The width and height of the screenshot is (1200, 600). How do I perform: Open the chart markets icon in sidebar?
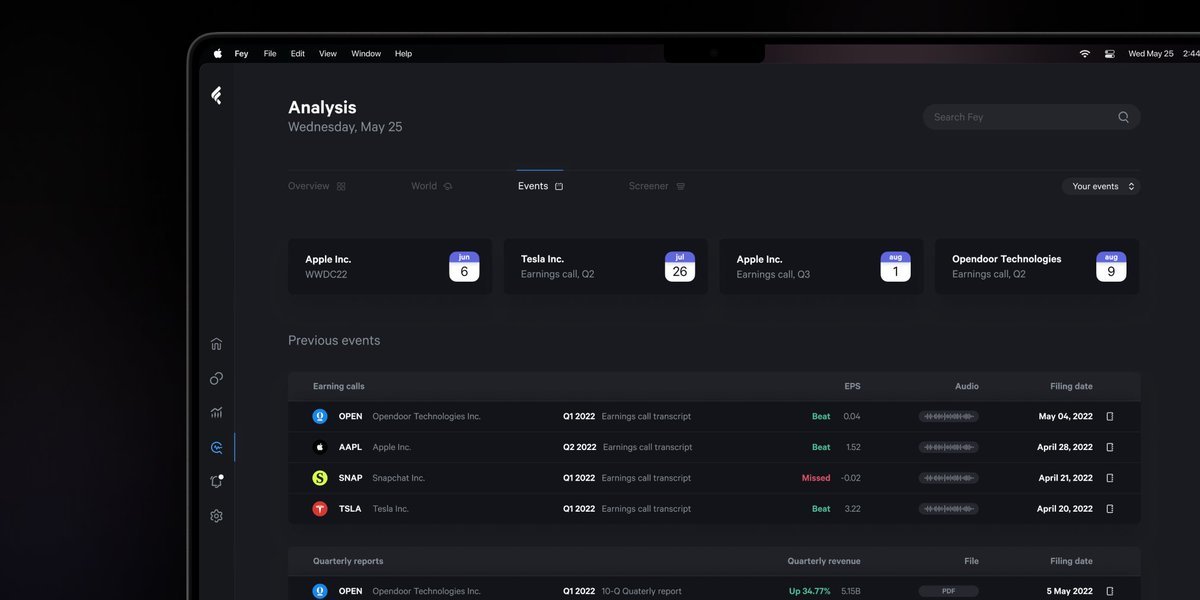[x=216, y=412]
